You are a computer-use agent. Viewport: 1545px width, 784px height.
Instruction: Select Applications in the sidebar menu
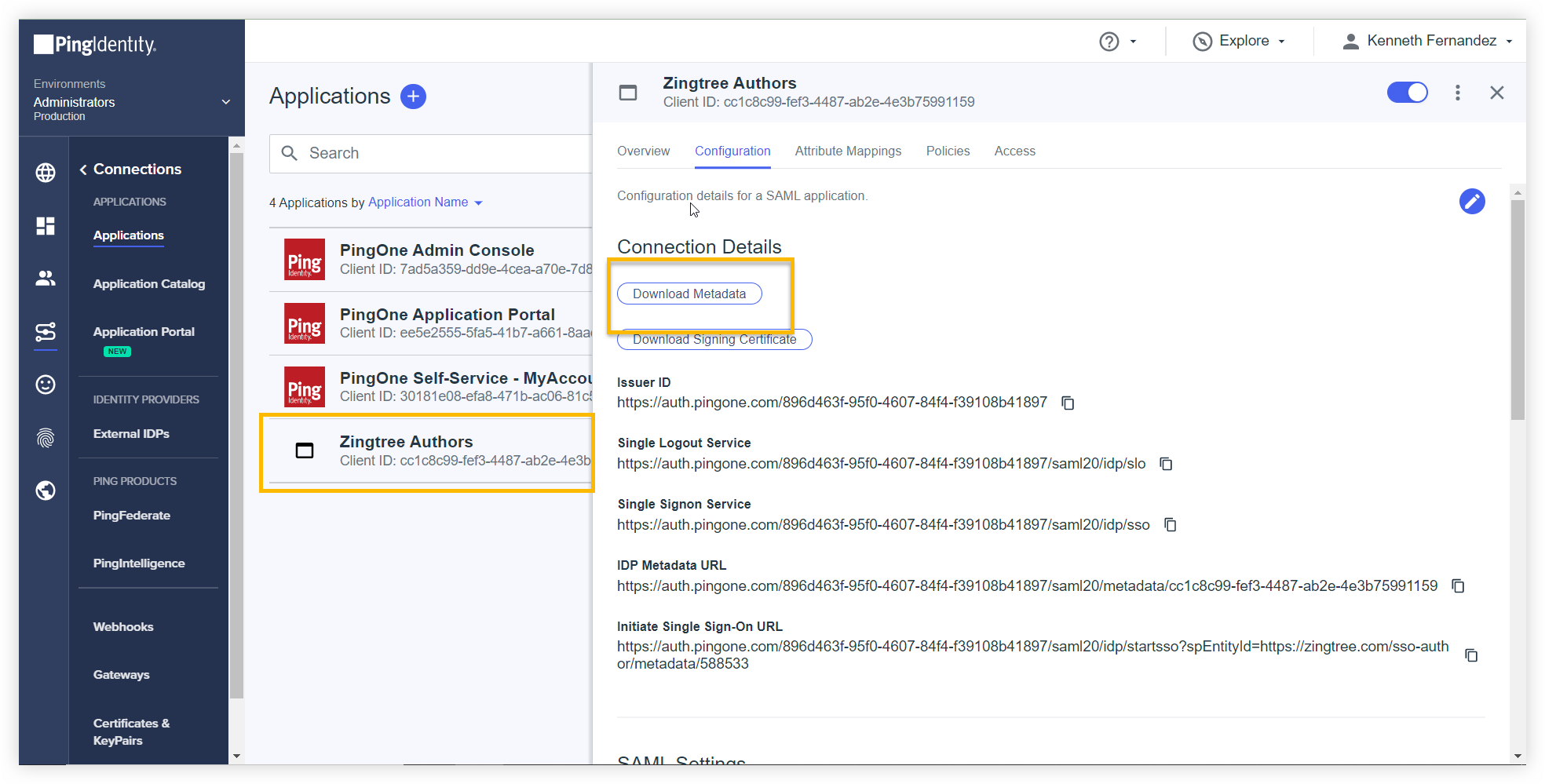[x=129, y=235]
